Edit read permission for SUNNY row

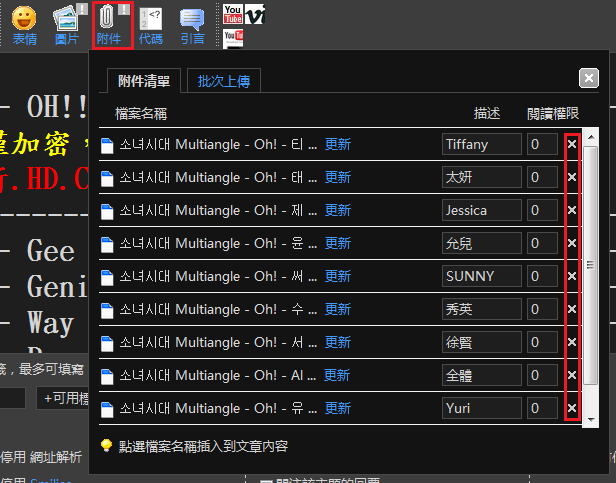coord(542,276)
